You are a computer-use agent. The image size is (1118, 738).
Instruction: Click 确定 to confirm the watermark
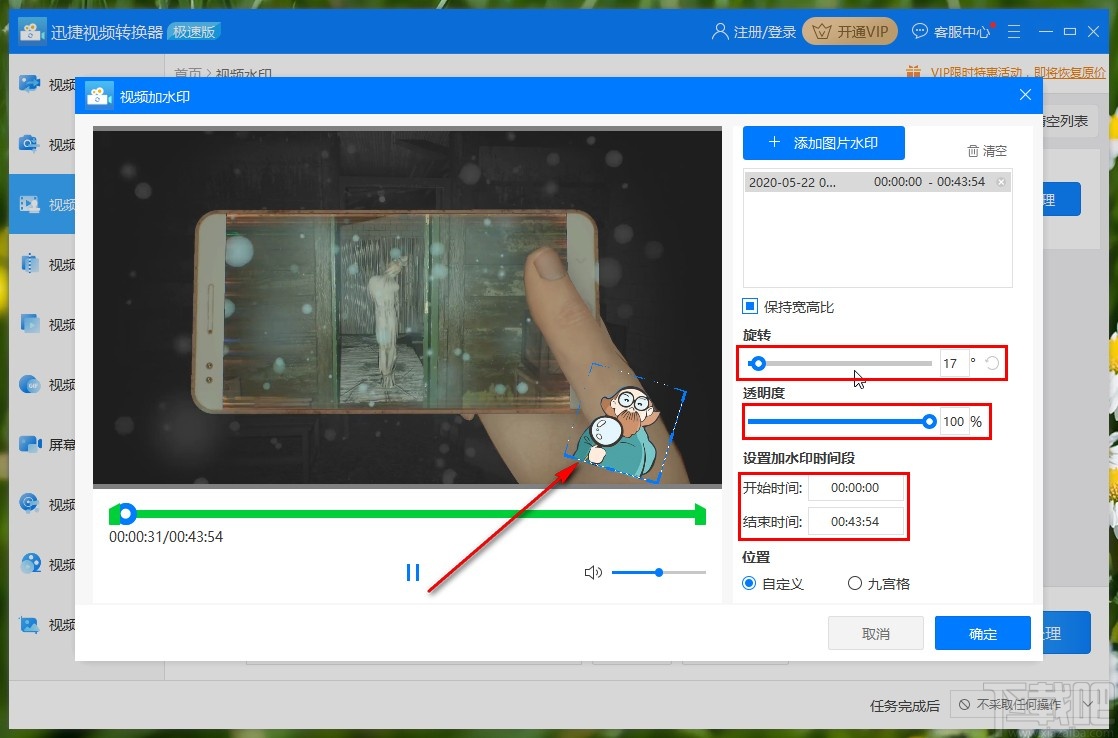pyautogui.click(x=983, y=633)
